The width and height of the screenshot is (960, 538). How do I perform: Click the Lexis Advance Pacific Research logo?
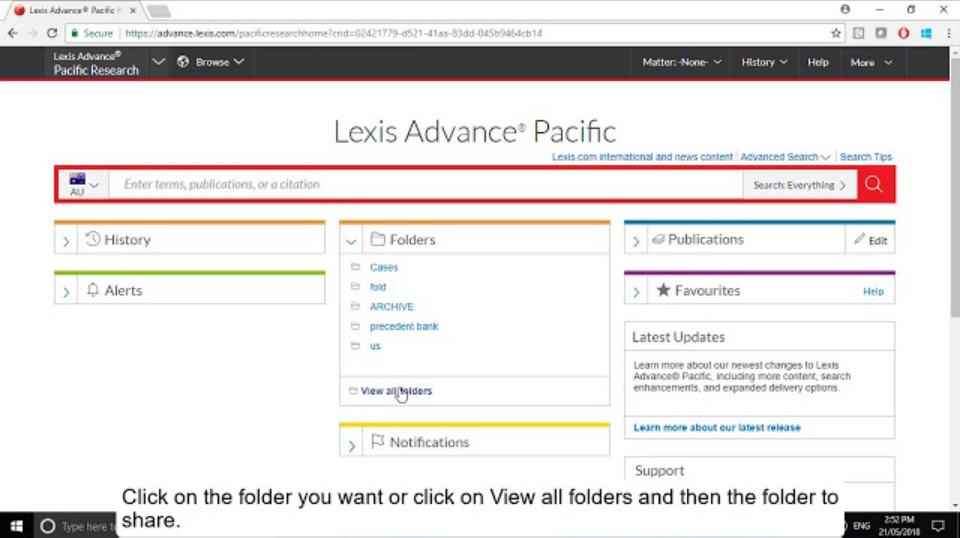(x=96, y=63)
